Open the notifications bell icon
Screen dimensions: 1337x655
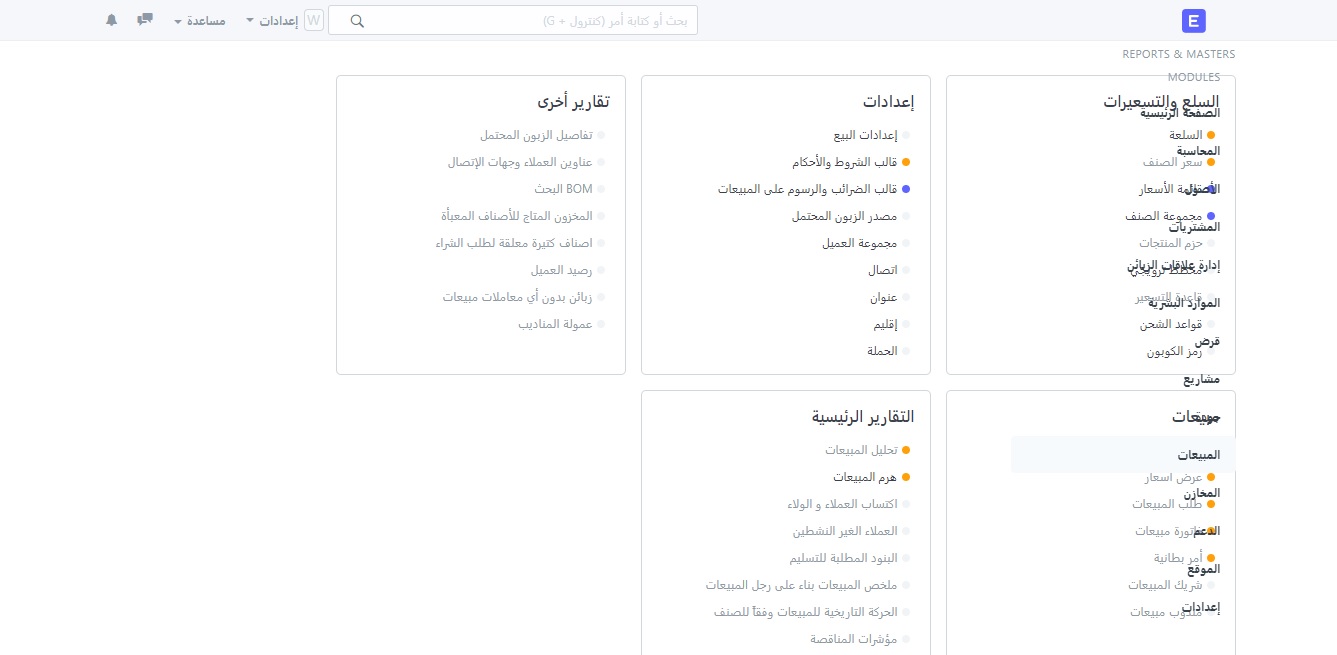[111, 19]
